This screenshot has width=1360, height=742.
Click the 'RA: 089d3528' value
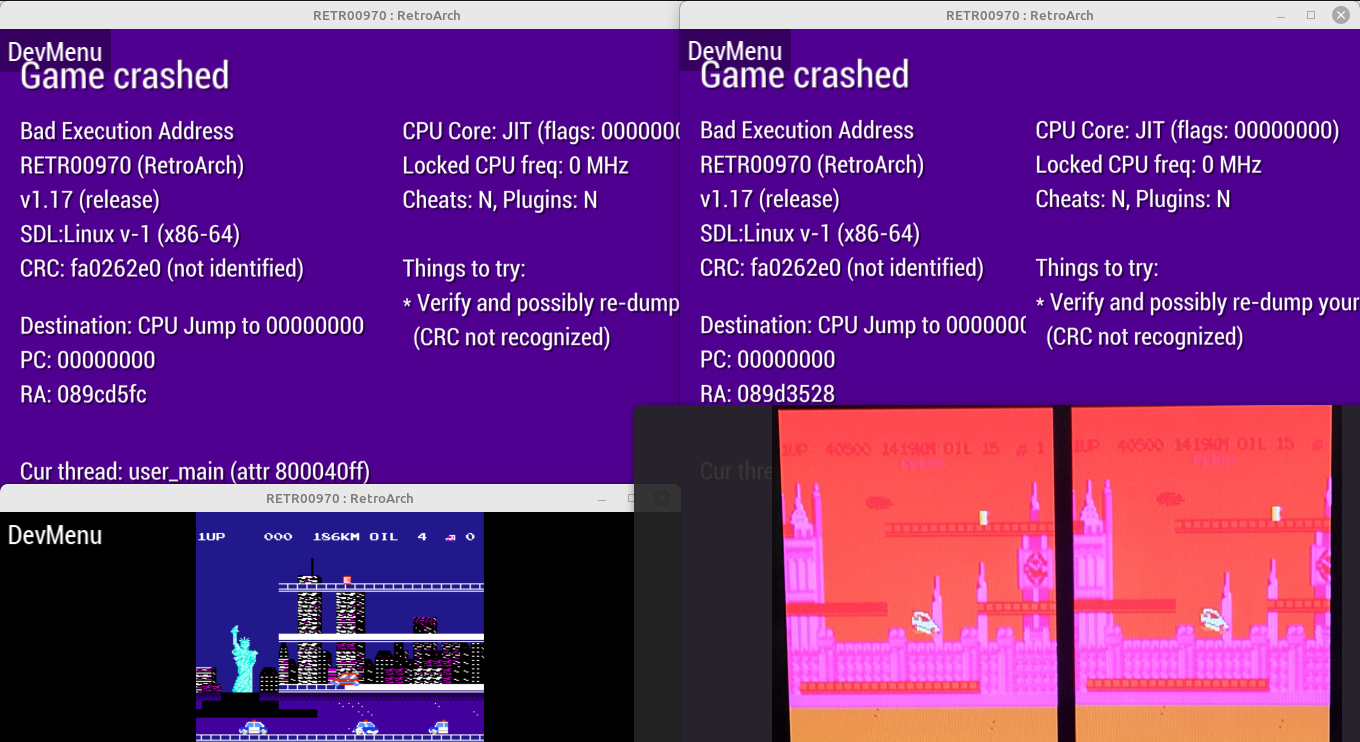coord(767,394)
